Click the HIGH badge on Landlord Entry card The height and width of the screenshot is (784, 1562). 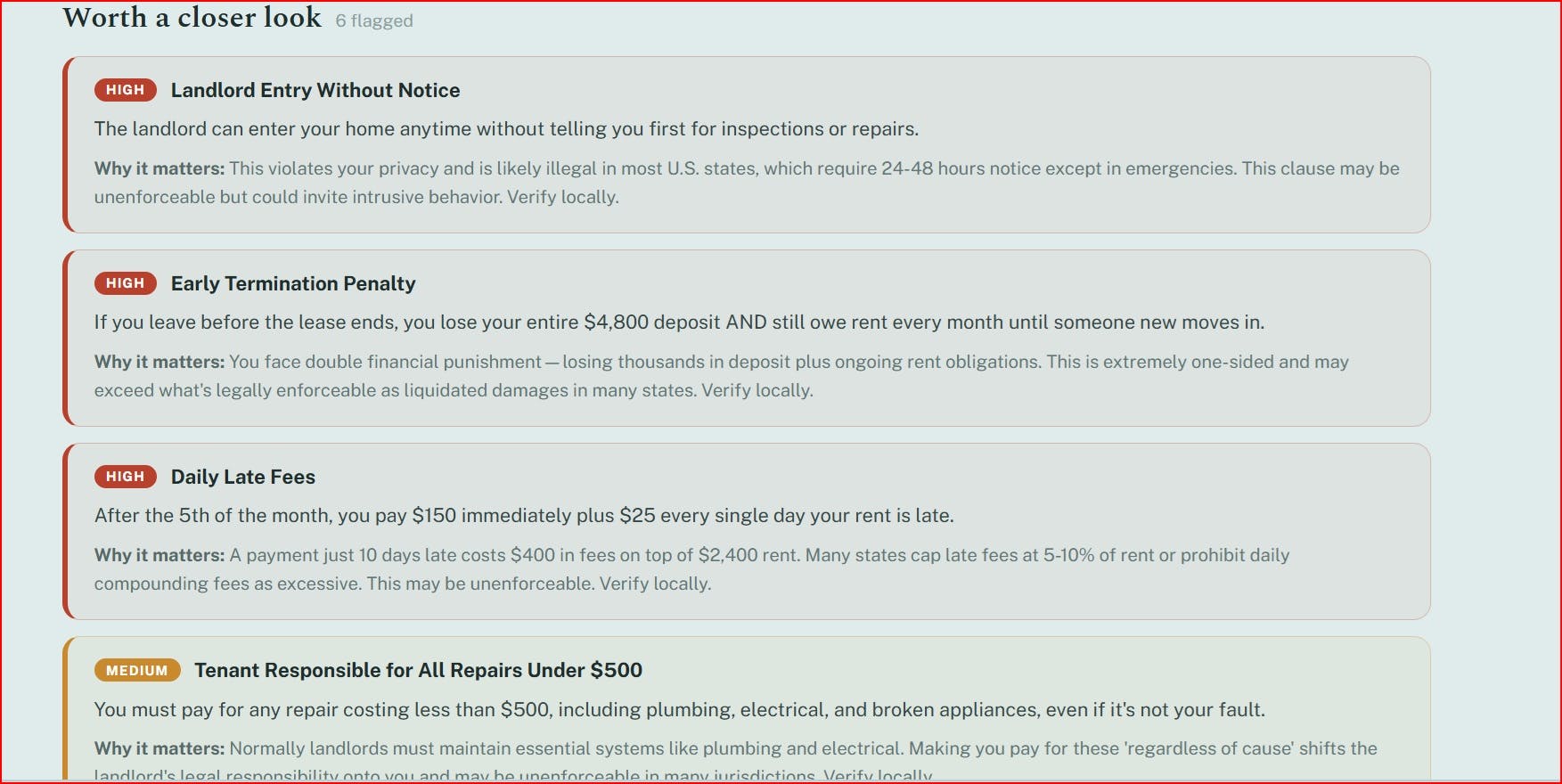coord(126,90)
